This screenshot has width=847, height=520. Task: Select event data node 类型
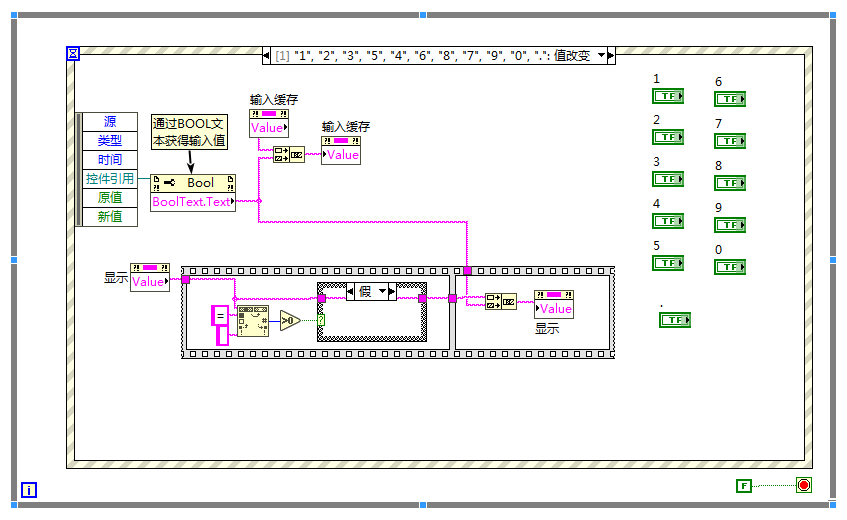click(x=110, y=141)
